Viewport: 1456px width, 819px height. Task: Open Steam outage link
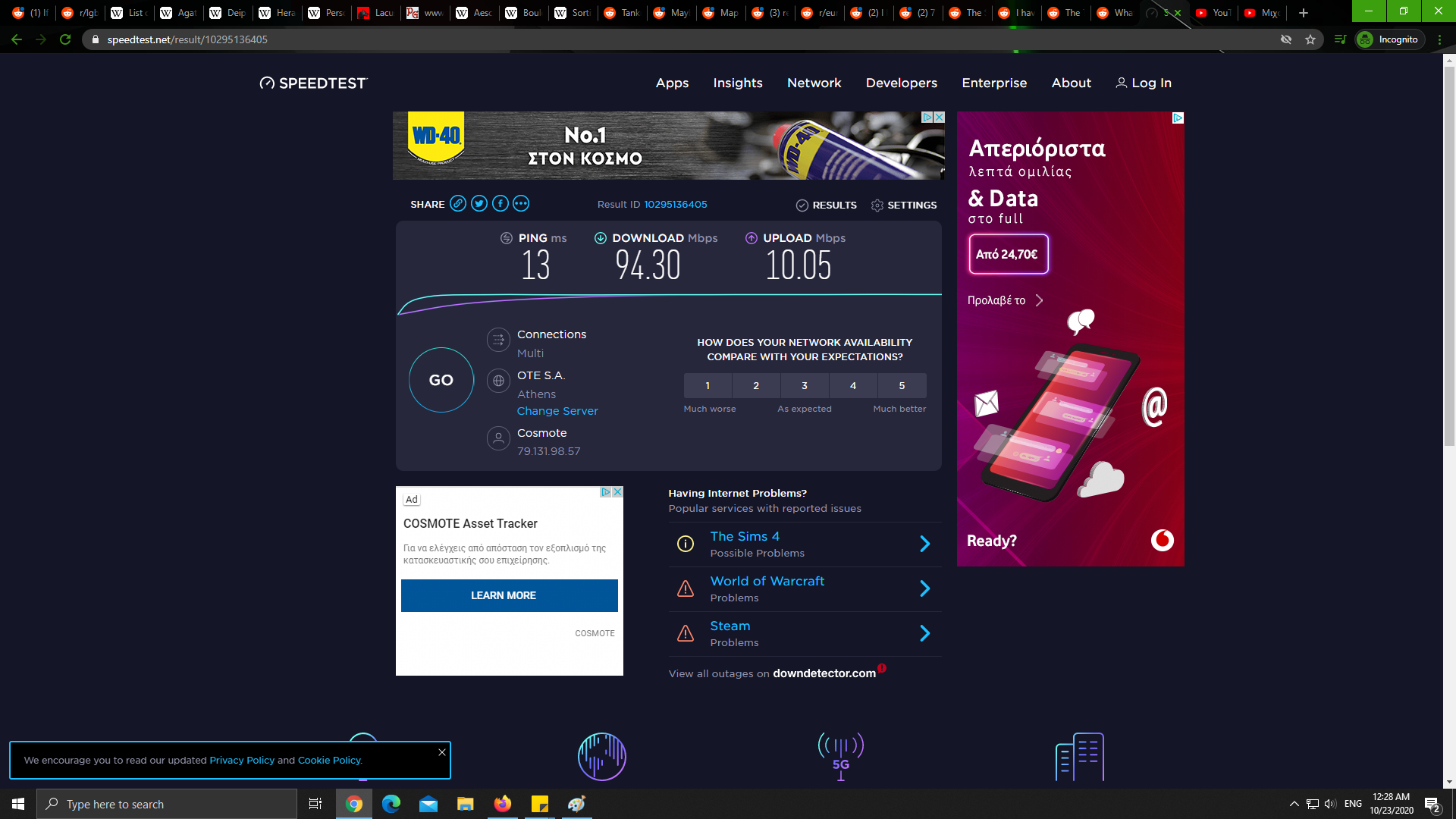coord(730,626)
